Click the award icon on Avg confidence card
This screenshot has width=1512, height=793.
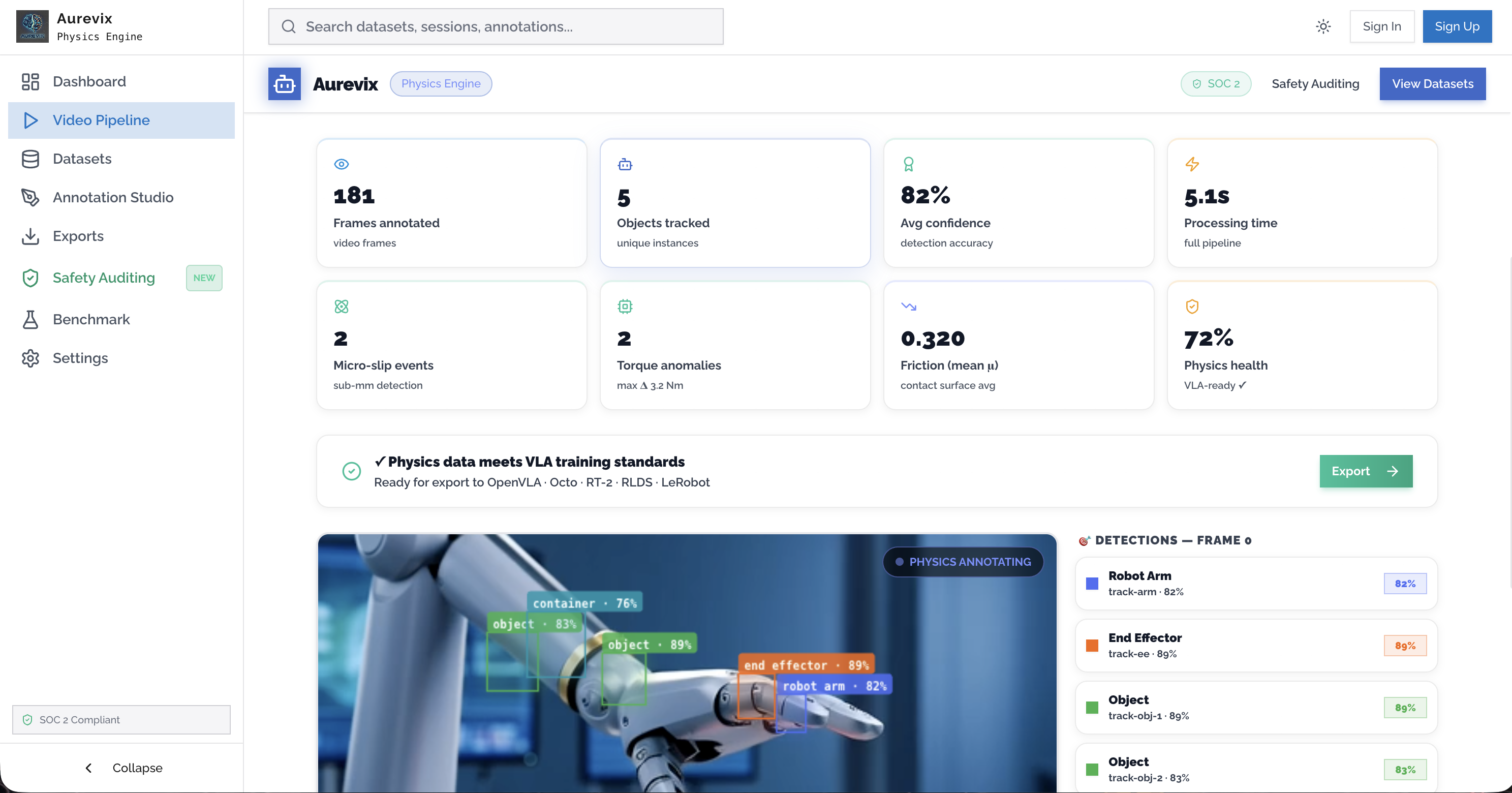click(908, 164)
